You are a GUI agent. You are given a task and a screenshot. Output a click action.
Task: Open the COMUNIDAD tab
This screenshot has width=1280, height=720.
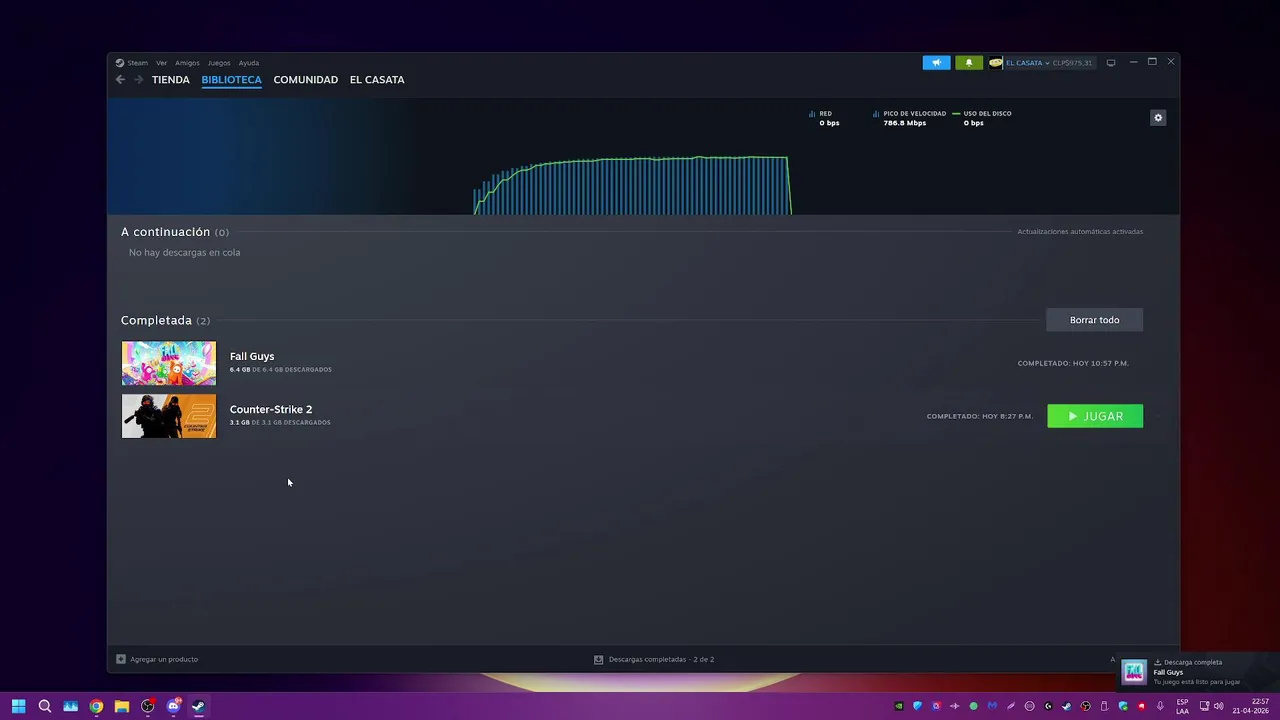305,79
